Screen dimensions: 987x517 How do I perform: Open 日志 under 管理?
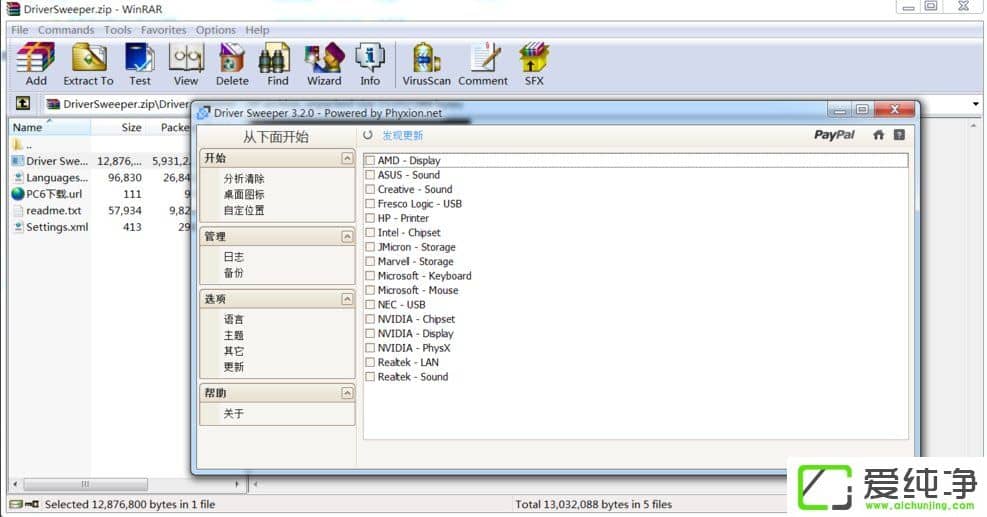point(234,257)
